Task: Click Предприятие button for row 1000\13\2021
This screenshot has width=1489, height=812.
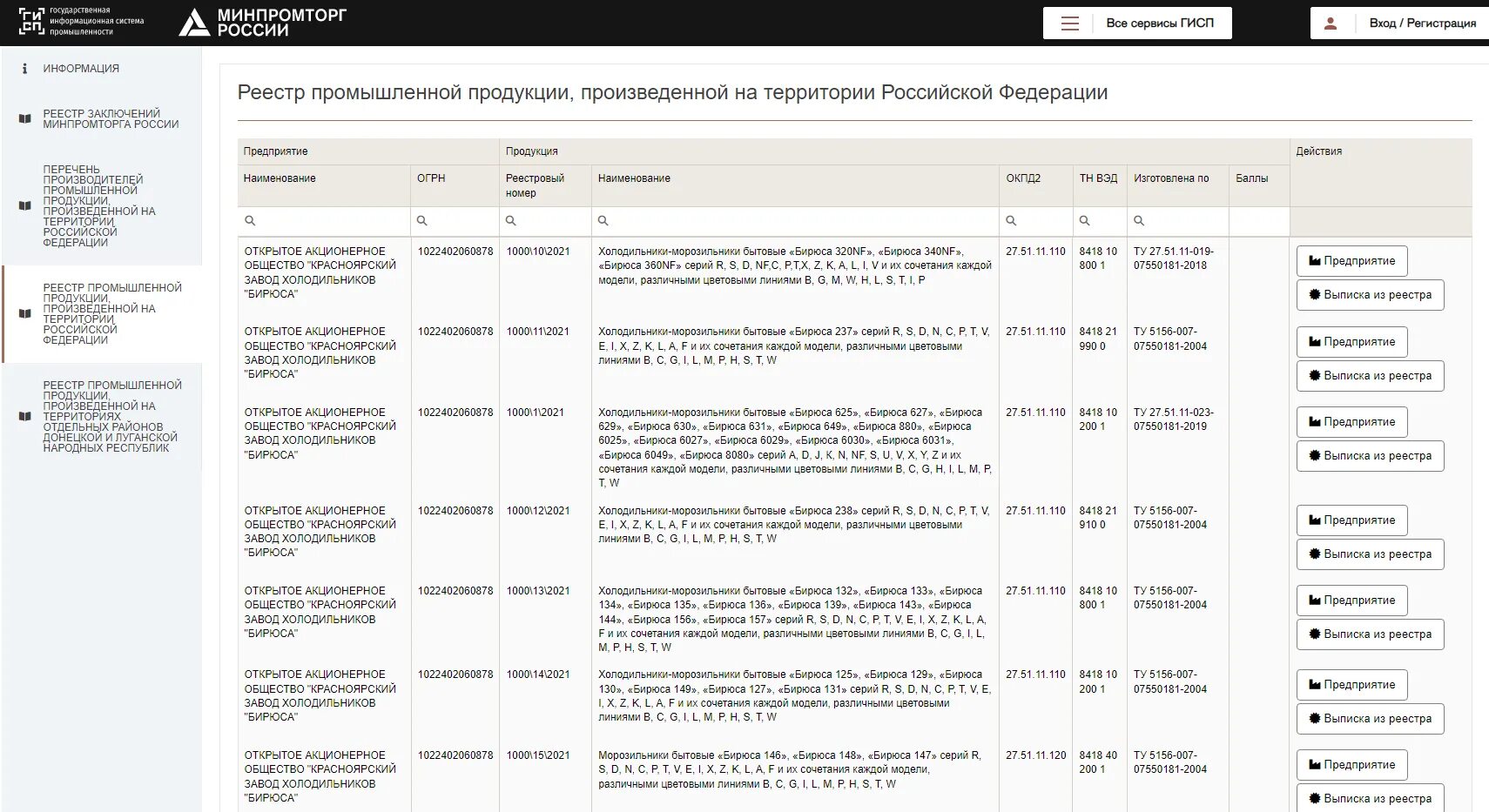Action: [x=1351, y=601]
